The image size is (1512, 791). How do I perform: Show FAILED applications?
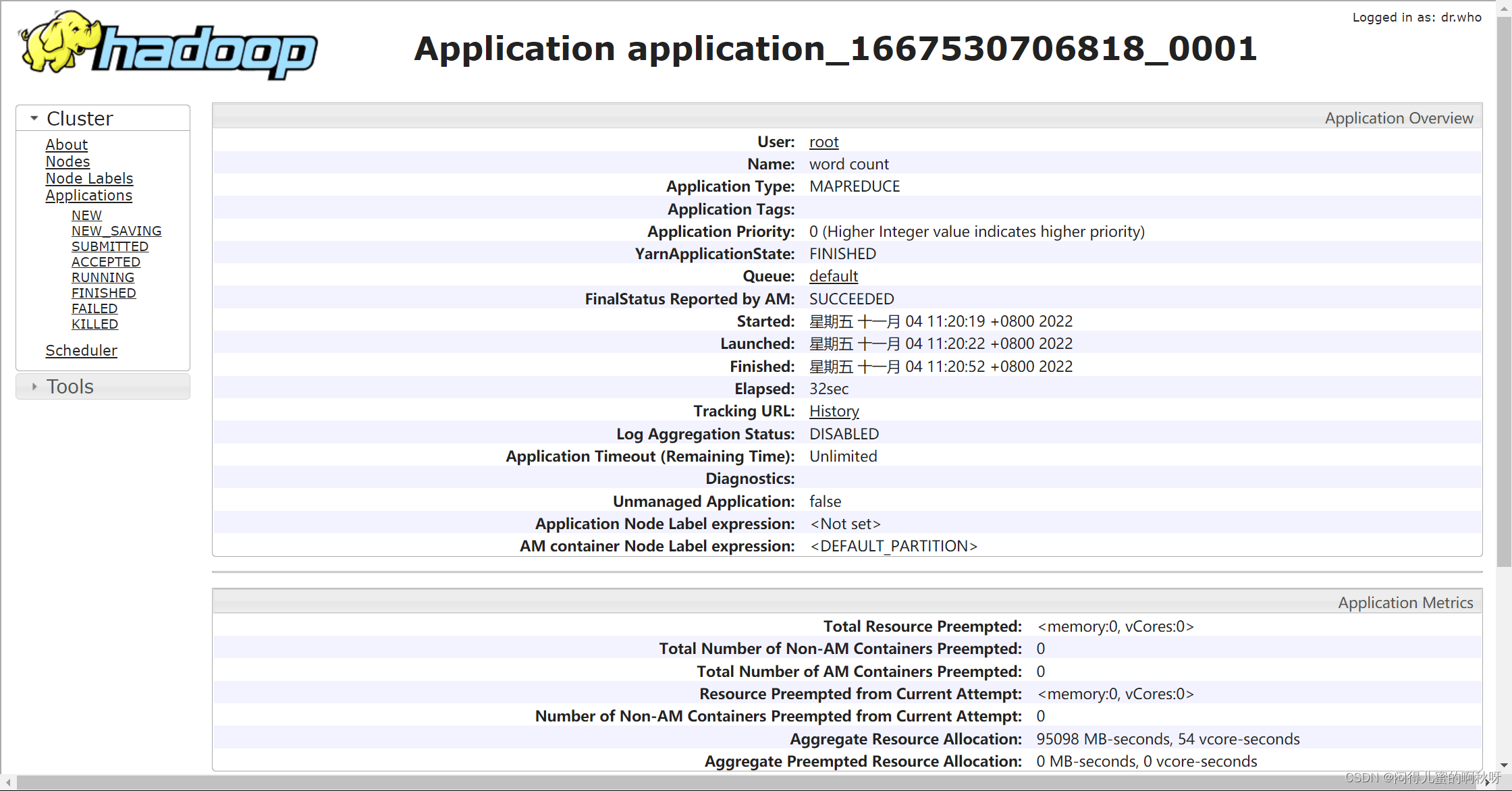94,308
